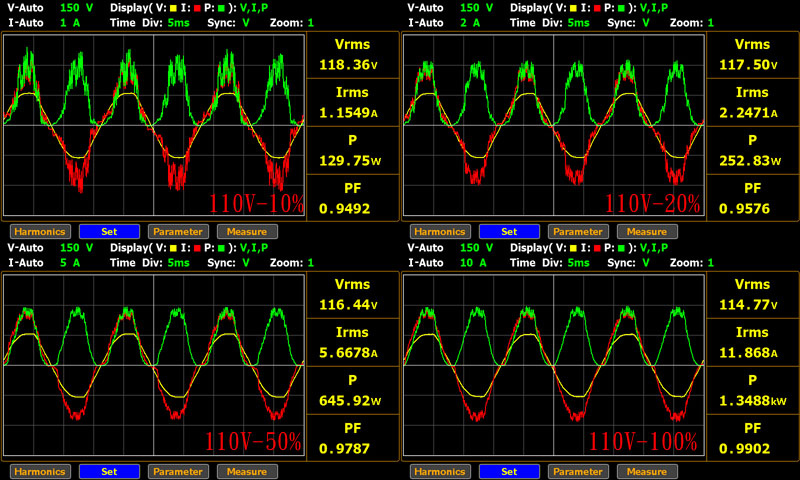Click the Time Div 5ms value in the 10% panel
Viewport: 800px width, 480px height.
pos(179,23)
